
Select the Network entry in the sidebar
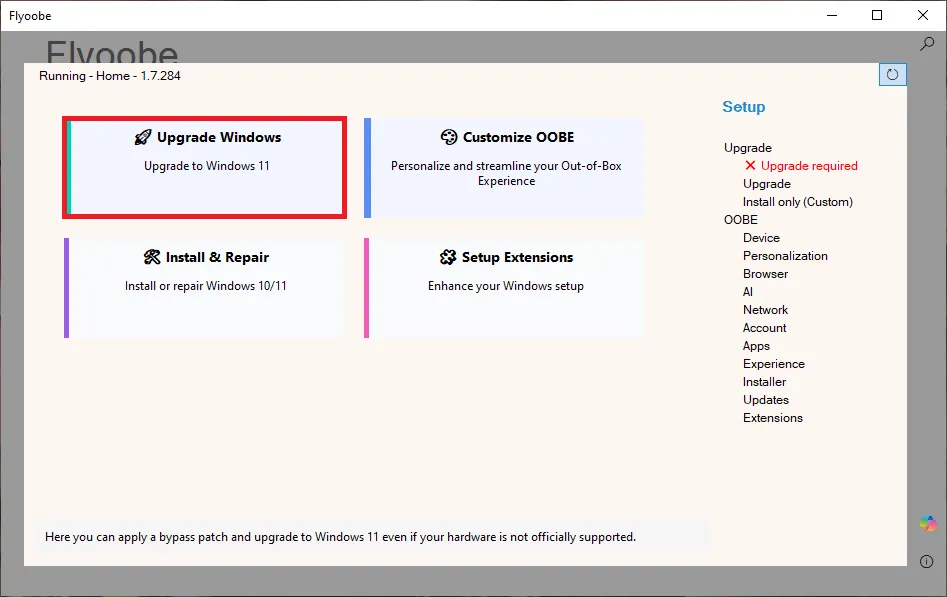pyautogui.click(x=765, y=310)
